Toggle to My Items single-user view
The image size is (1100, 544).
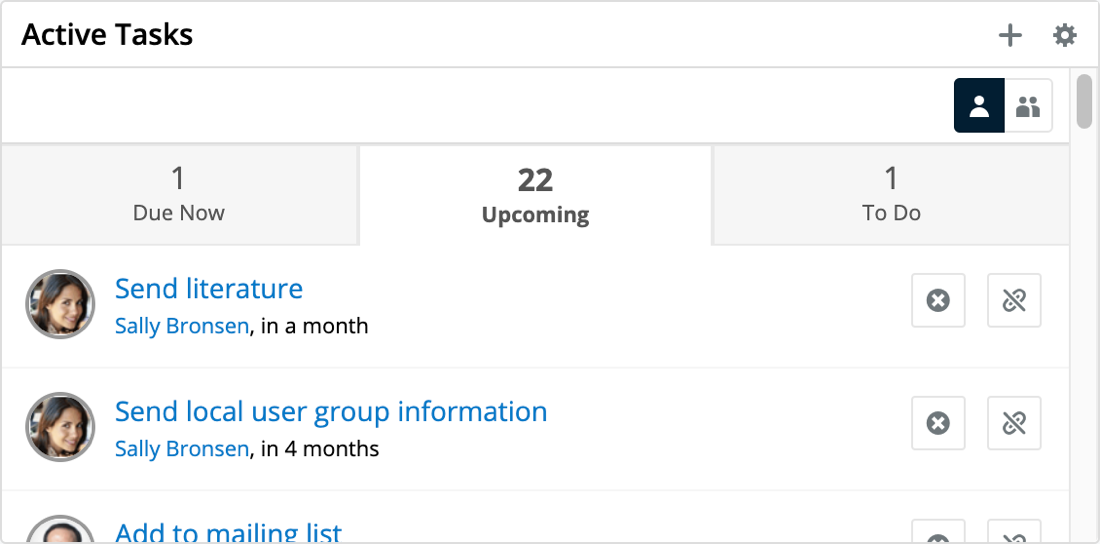point(979,106)
